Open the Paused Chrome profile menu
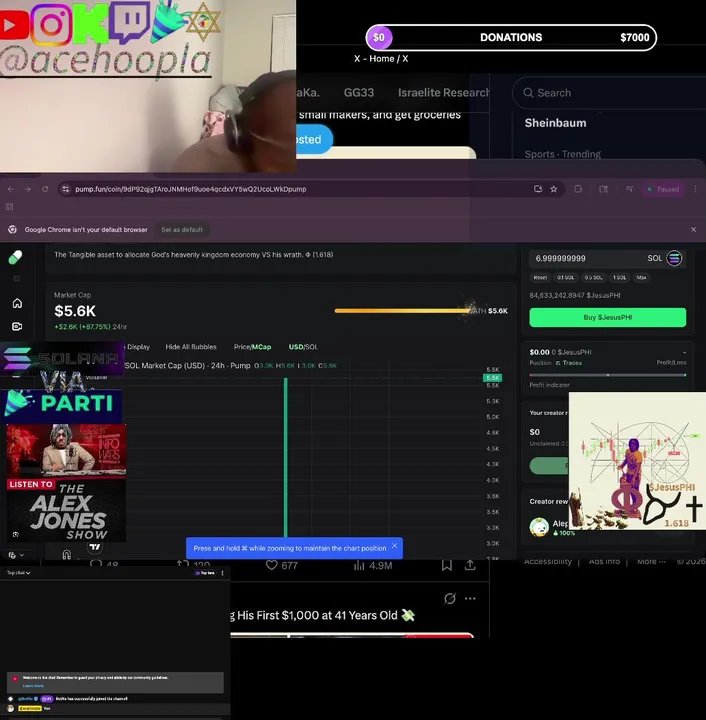This screenshot has height=720, width=706. point(663,189)
